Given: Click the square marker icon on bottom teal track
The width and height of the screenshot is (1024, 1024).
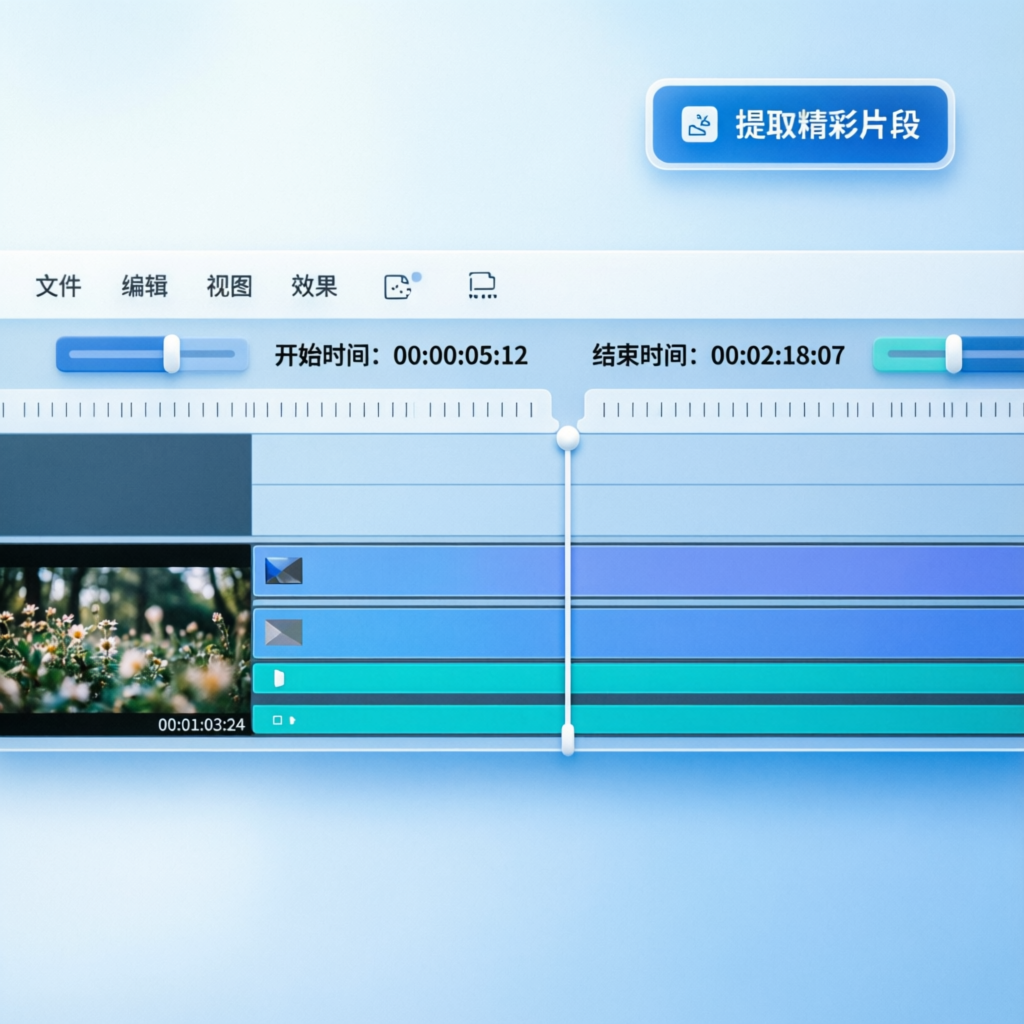Looking at the screenshot, I should [x=280, y=720].
